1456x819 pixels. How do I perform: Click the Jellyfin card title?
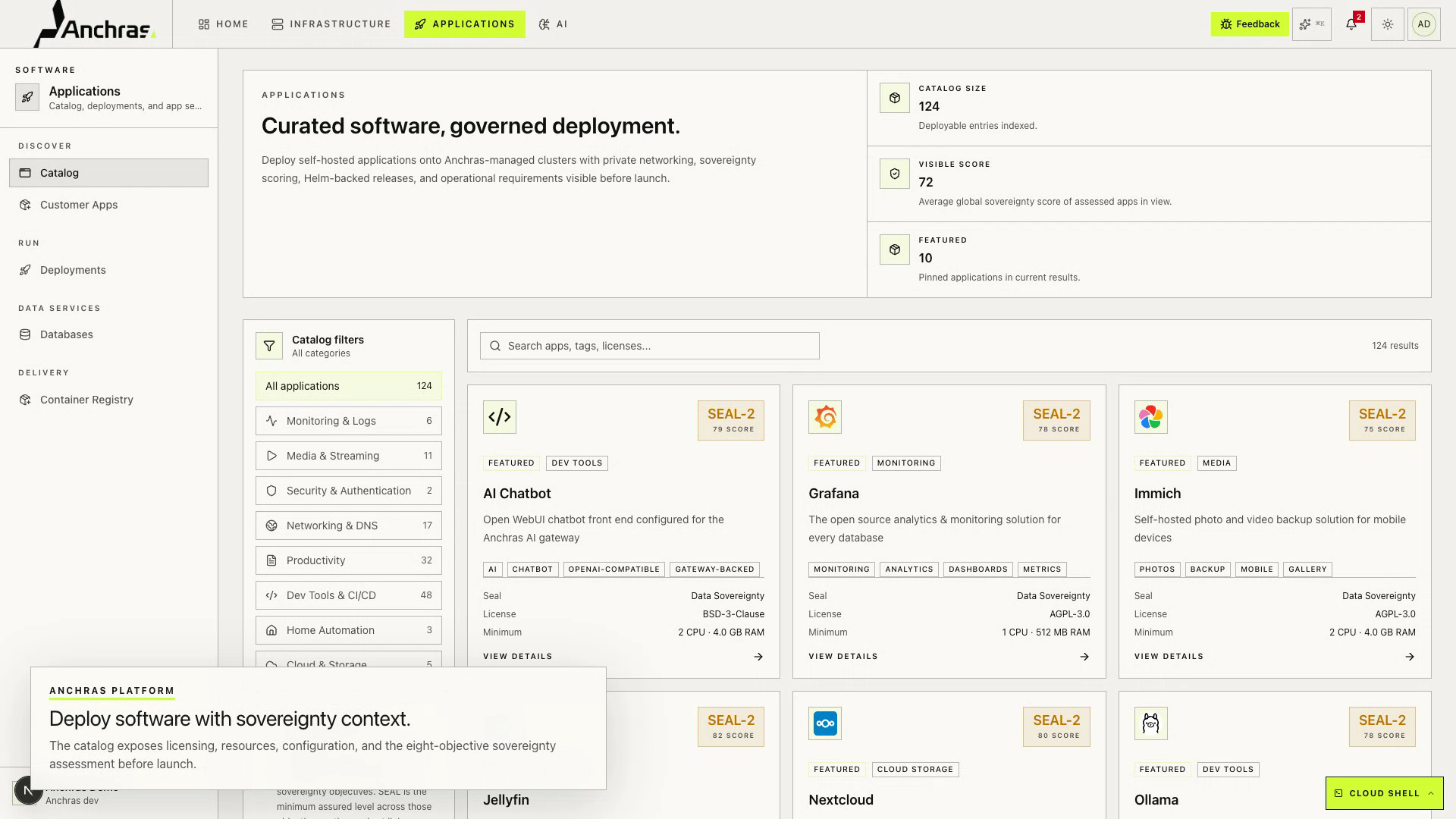[506, 800]
